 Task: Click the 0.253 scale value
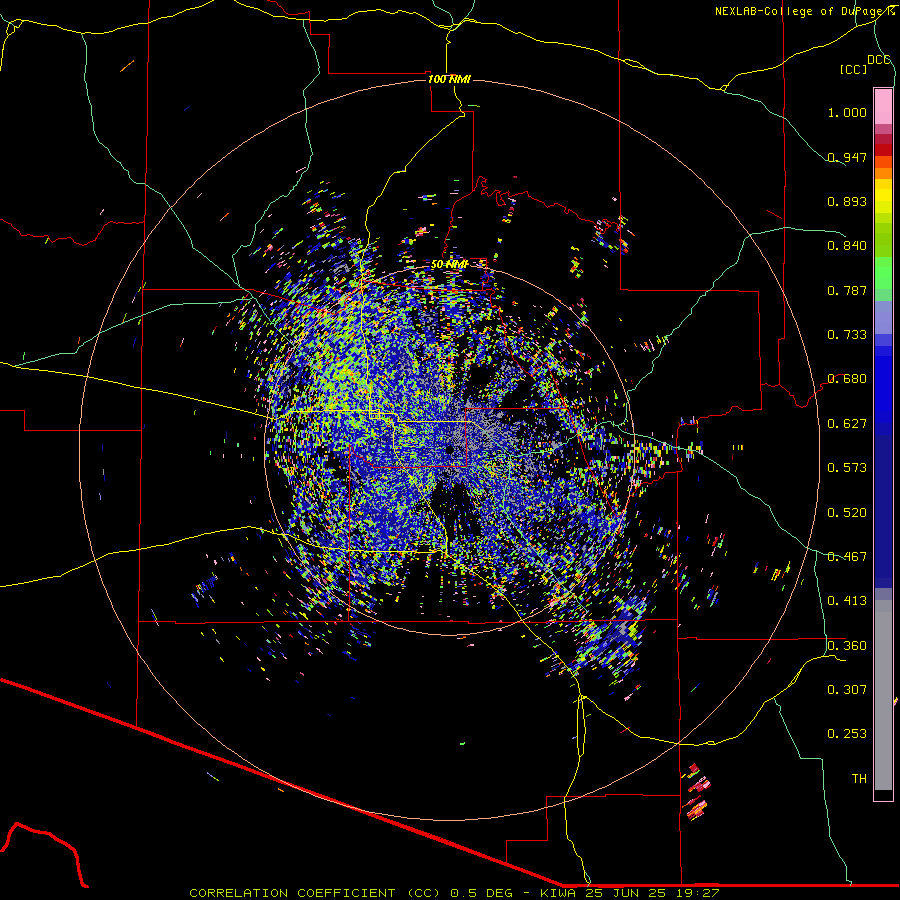(x=847, y=734)
